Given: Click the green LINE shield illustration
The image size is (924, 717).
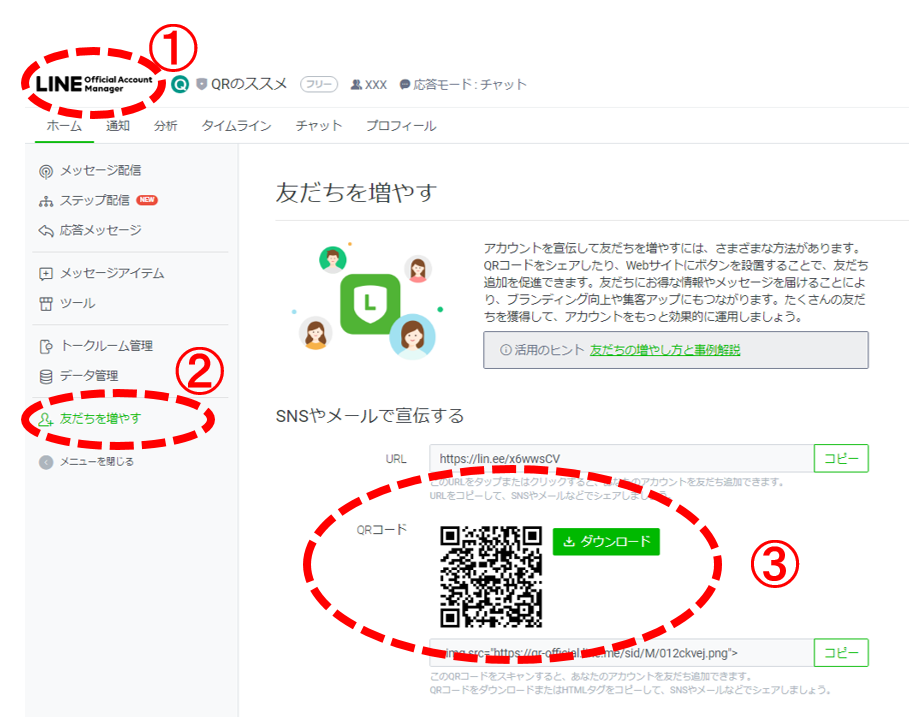Looking at the screenshot, I should coord(370,303).
